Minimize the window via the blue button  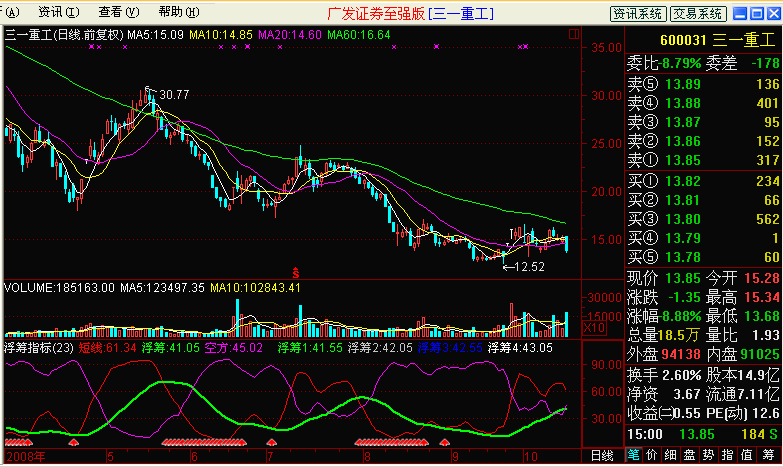(740, 13)
